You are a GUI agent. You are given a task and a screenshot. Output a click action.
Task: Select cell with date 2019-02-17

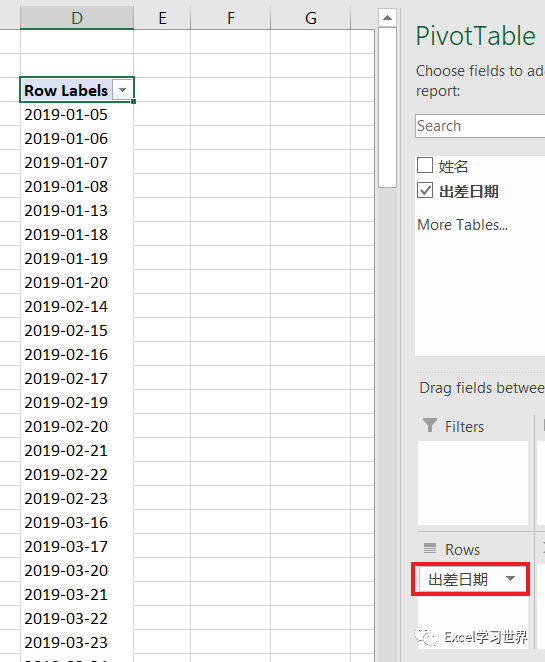pyautogui.click(x=77, y=379)
